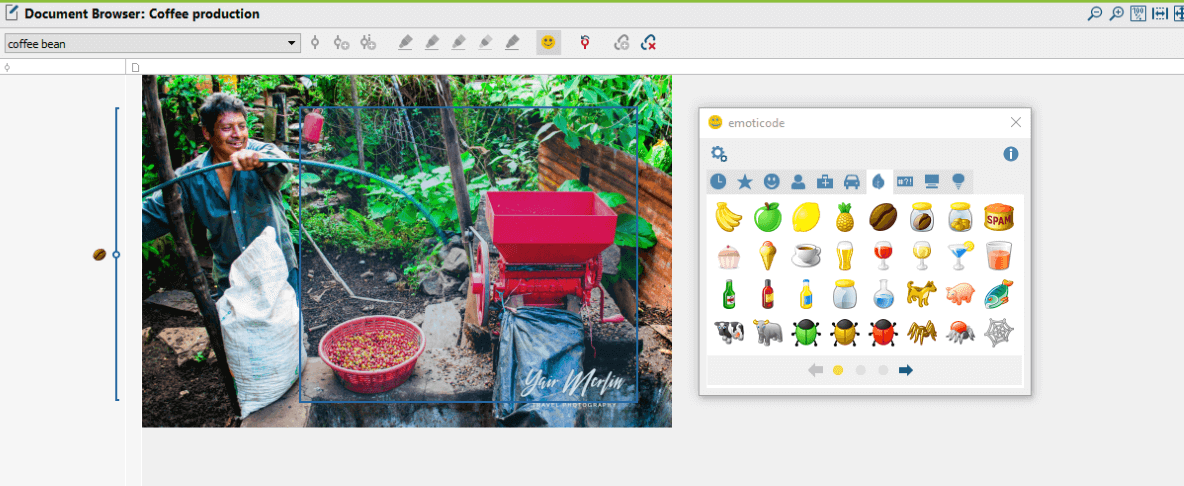Choose the blue cocktail emoticon

click(960, 257)
